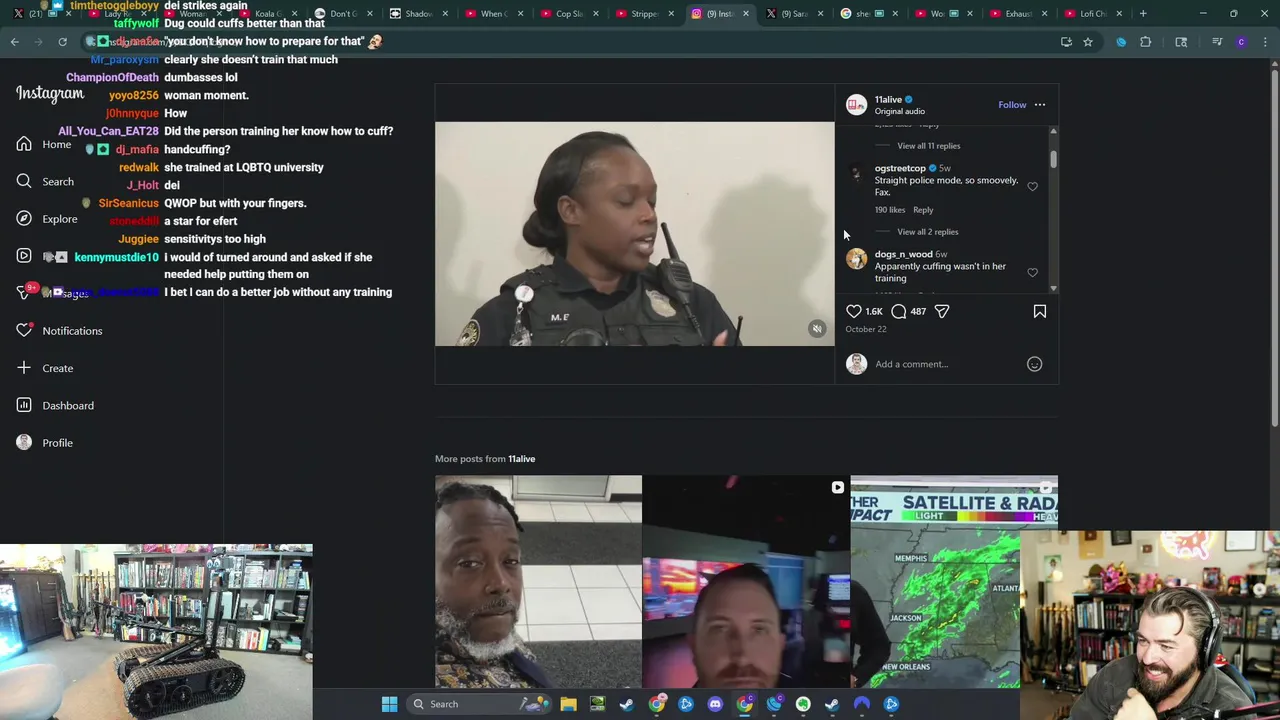
Task: Click the 190 likes count on the comment
Action: pos(890,210)
